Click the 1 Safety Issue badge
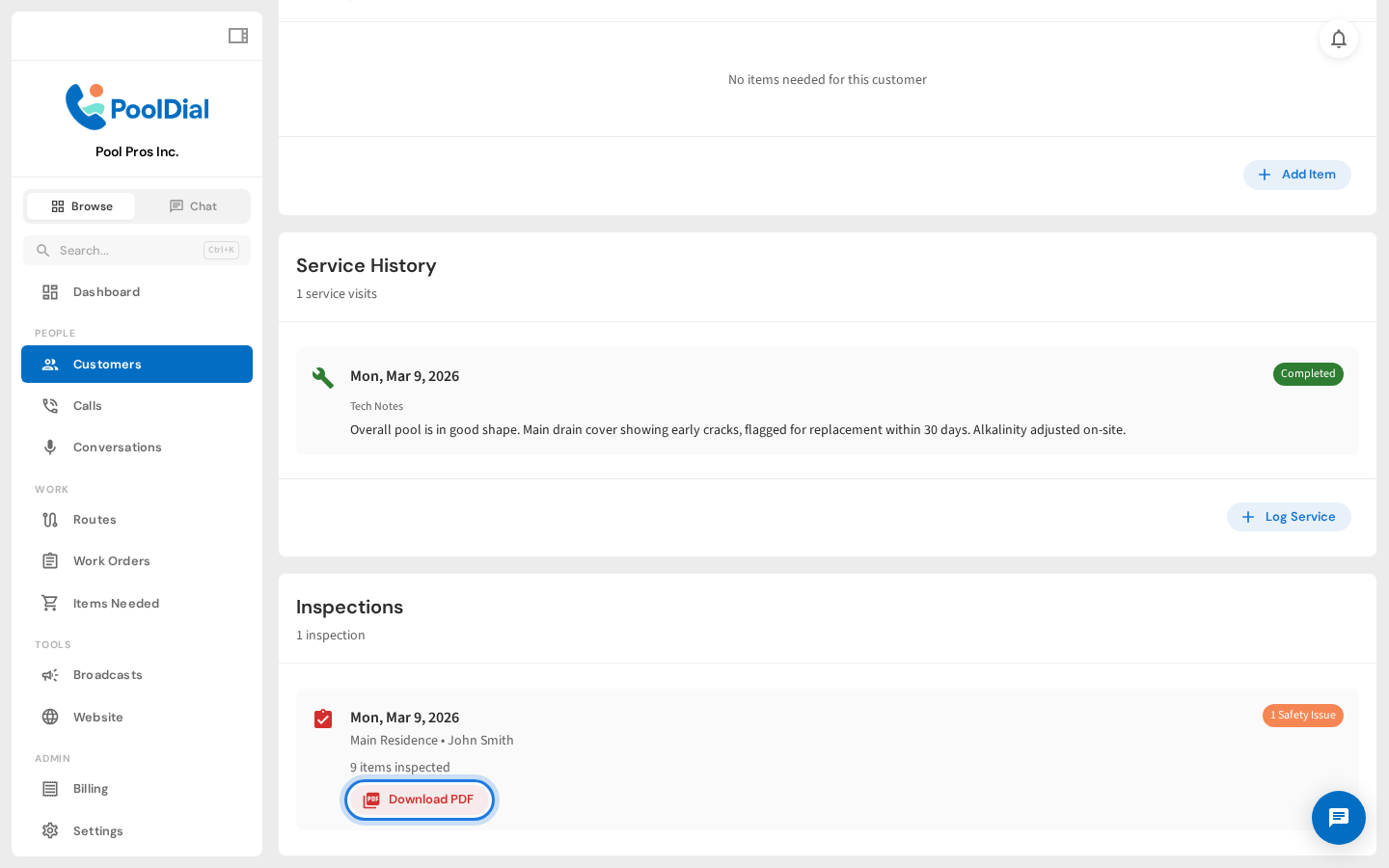This screenshot has height=868, width=1389. coord(1302,716)
